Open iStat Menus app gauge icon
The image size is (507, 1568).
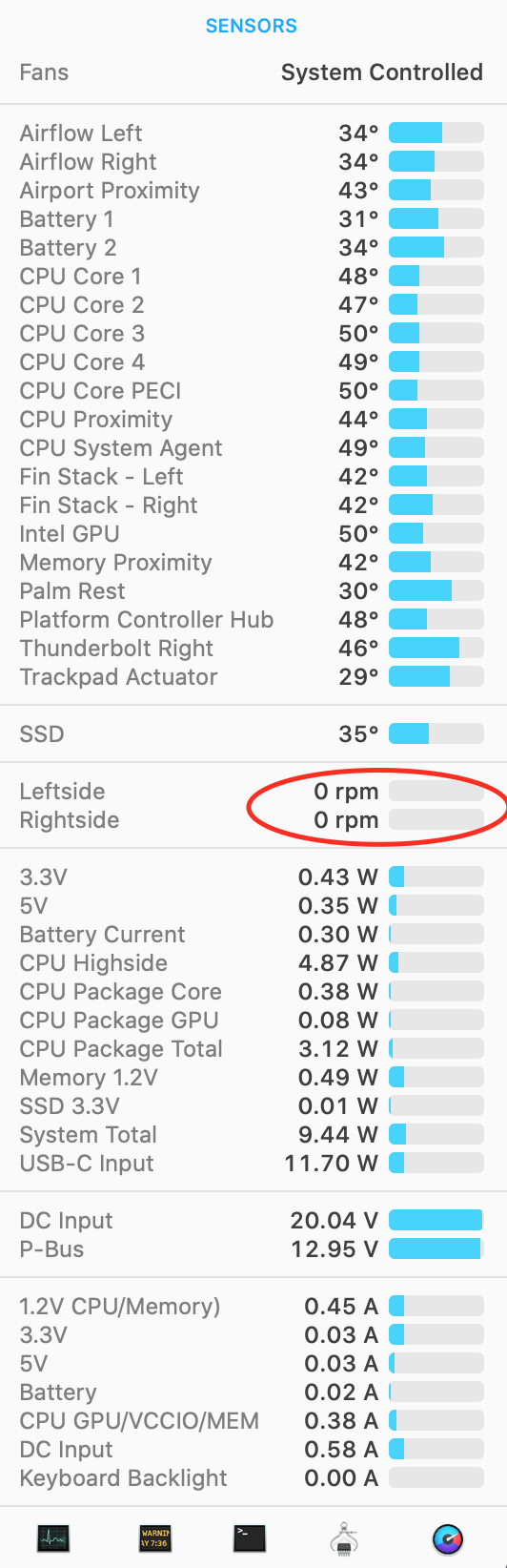coord(447,1538)
